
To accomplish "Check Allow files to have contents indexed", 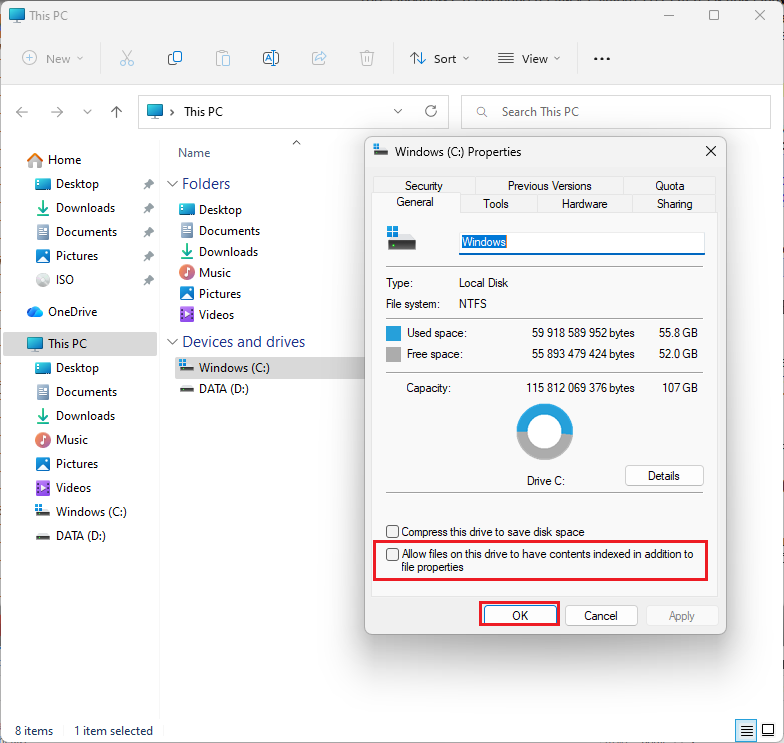I will tap(393, 554).
